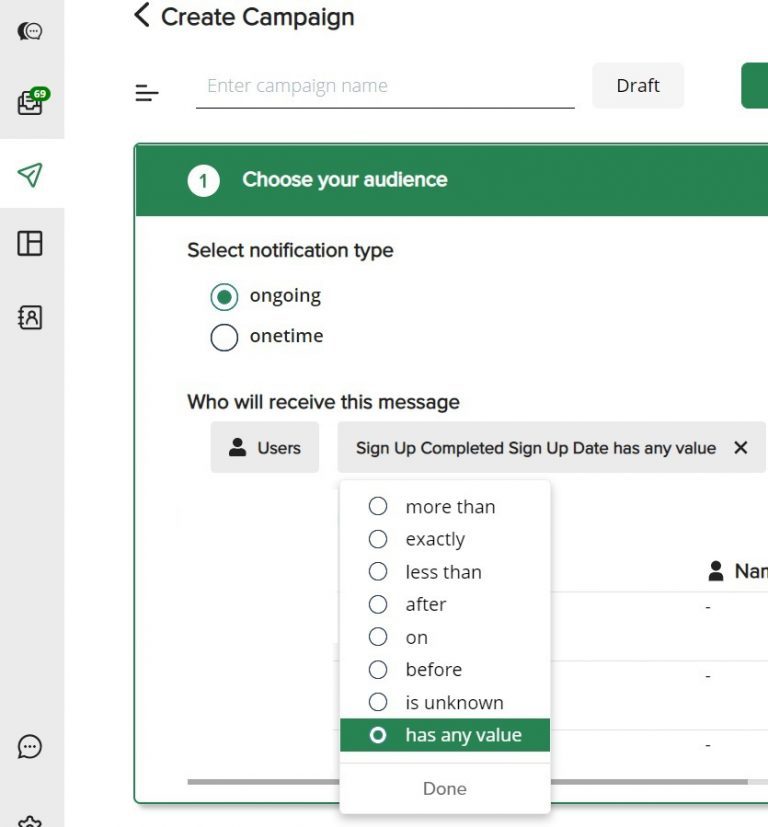Click the Draft status button
The height and width of the screenshot is (827, 768).
638,86
